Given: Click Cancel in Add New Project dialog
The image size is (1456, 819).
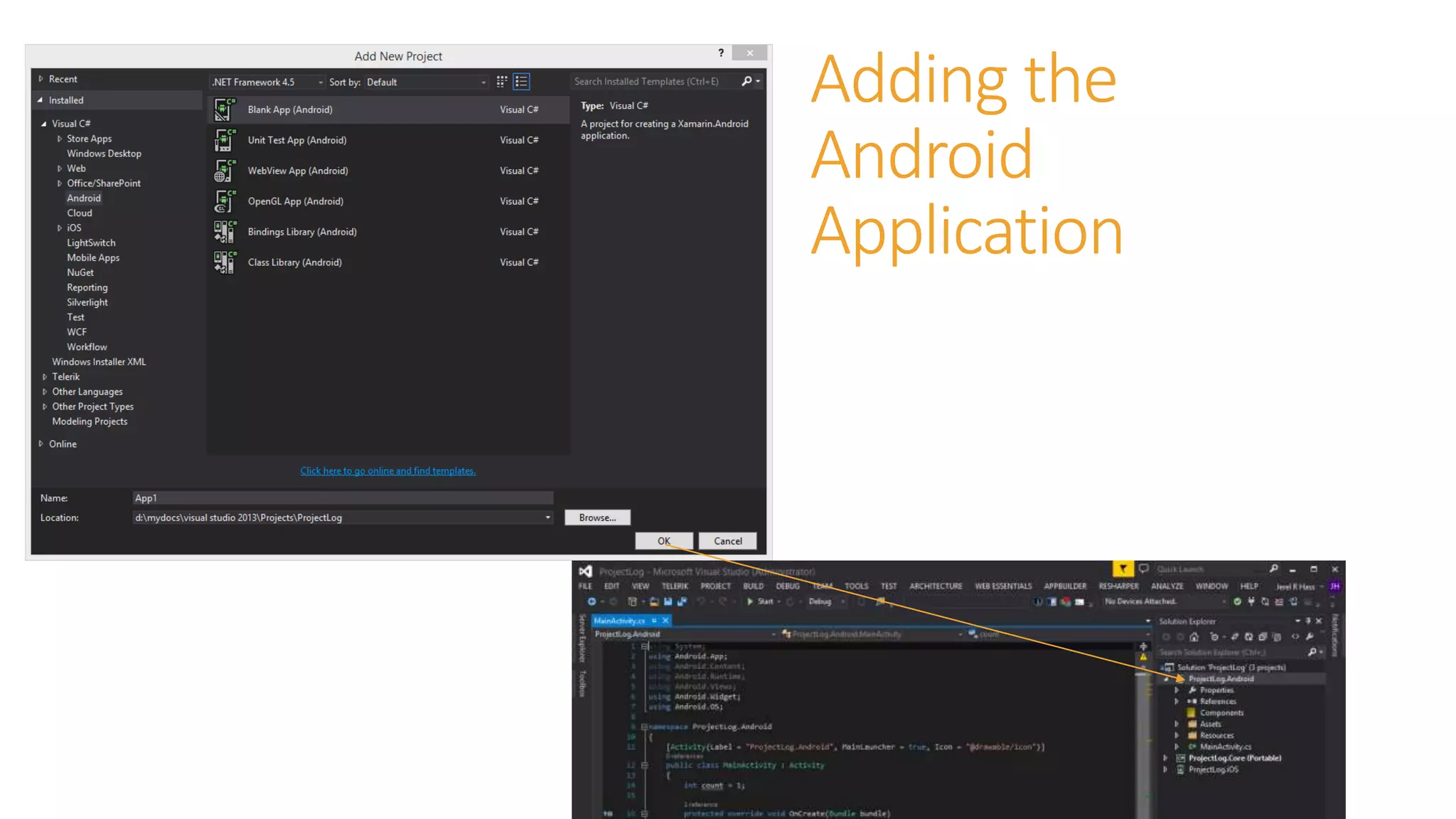Looking at the screenshot, I should pyautogui.click(x=728, y=541).
